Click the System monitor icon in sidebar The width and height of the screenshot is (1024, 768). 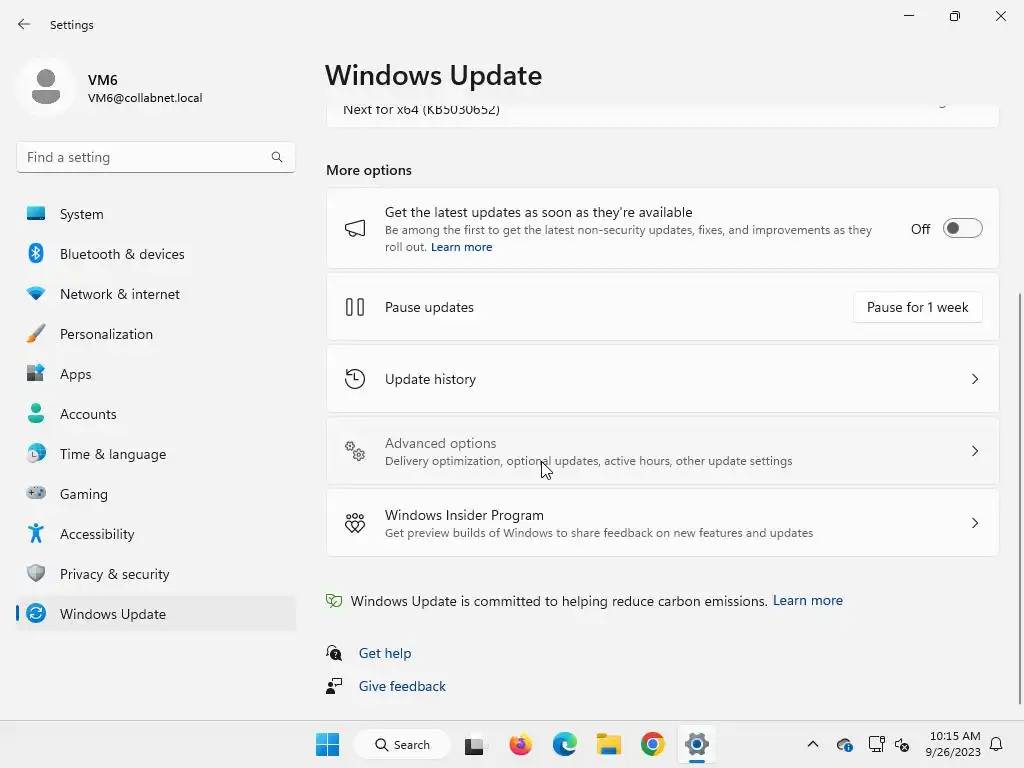point(36,214)
